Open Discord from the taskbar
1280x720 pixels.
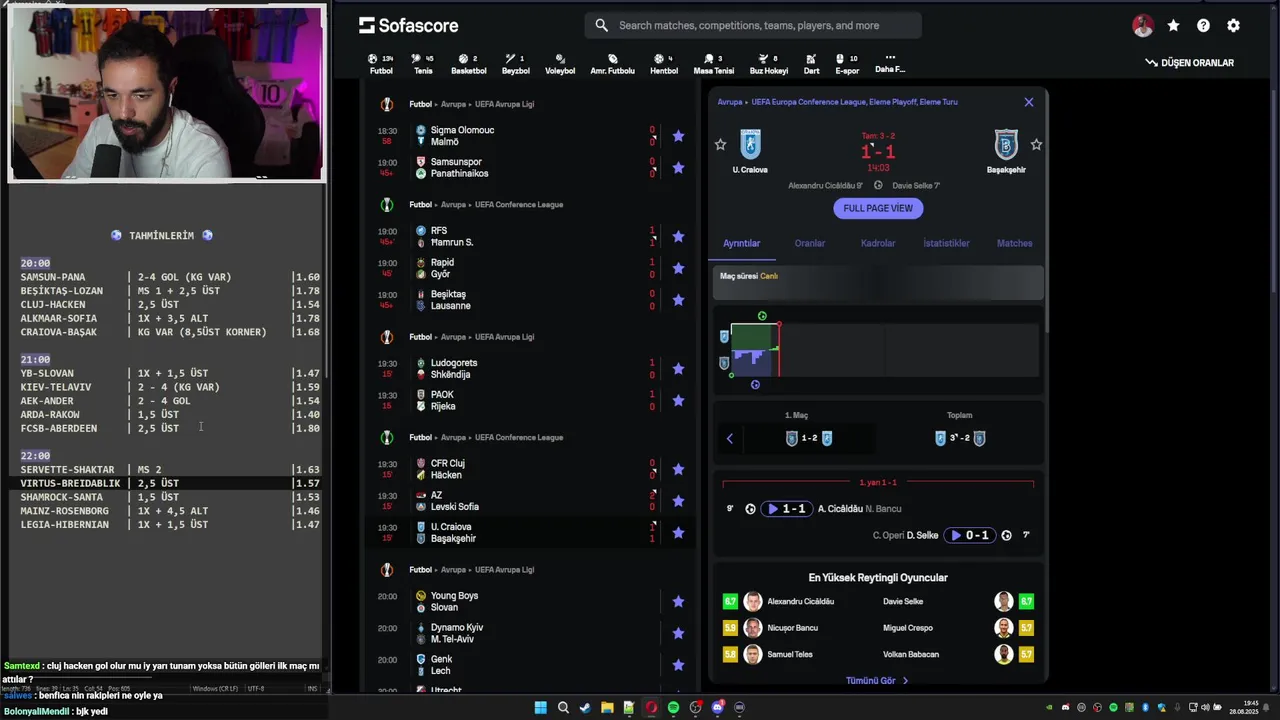[717, 708]
